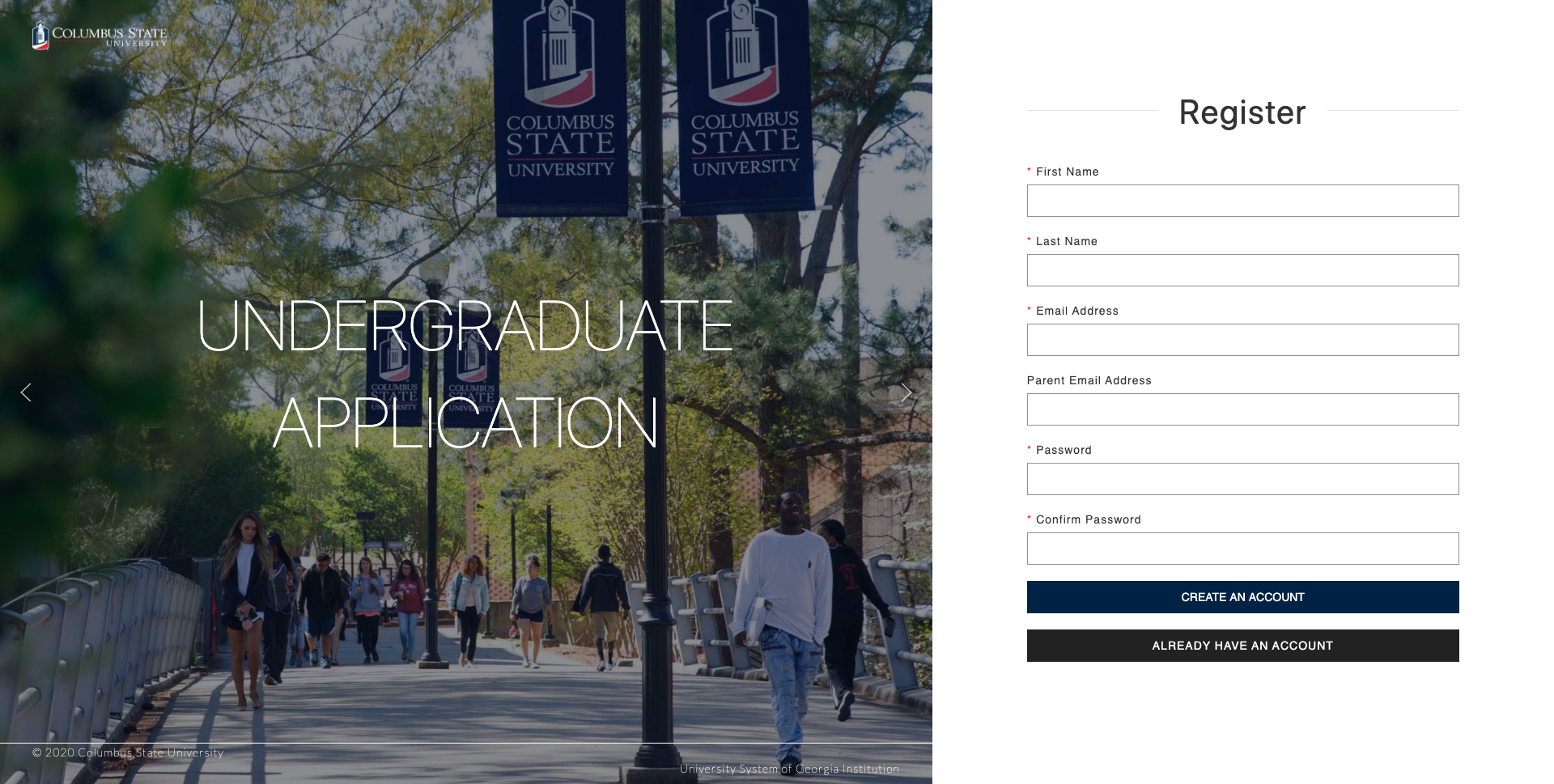Click the Undergraduate Application banner text

pos(465,374)
